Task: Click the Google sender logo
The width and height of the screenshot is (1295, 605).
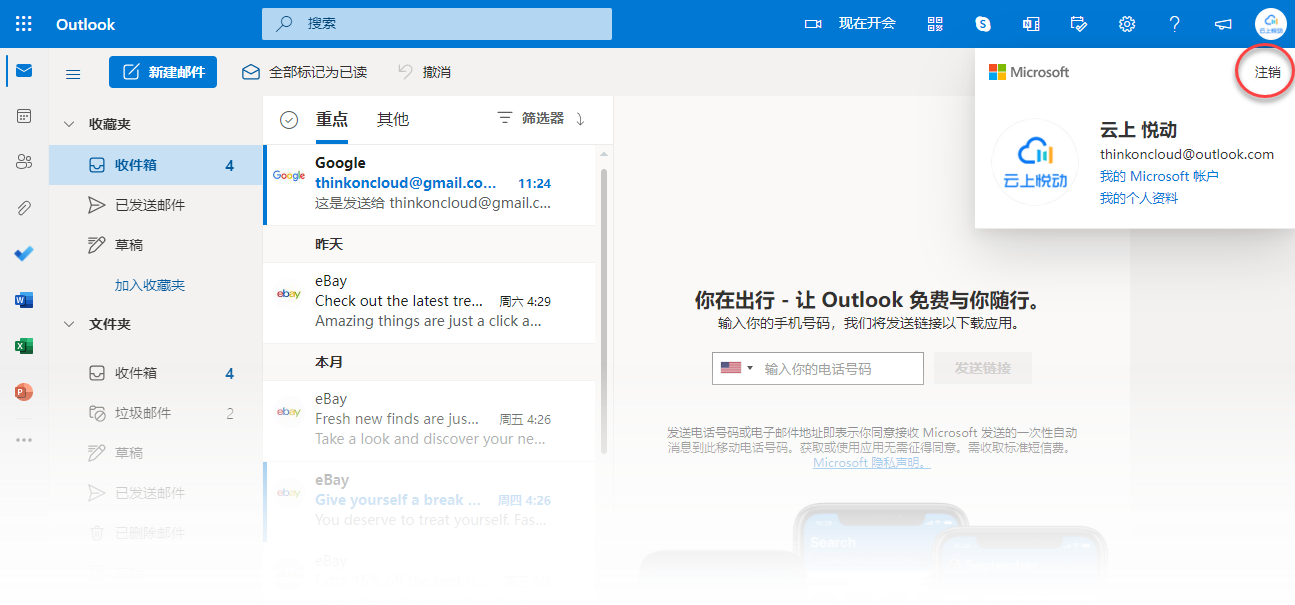Action: pos(289,176)
